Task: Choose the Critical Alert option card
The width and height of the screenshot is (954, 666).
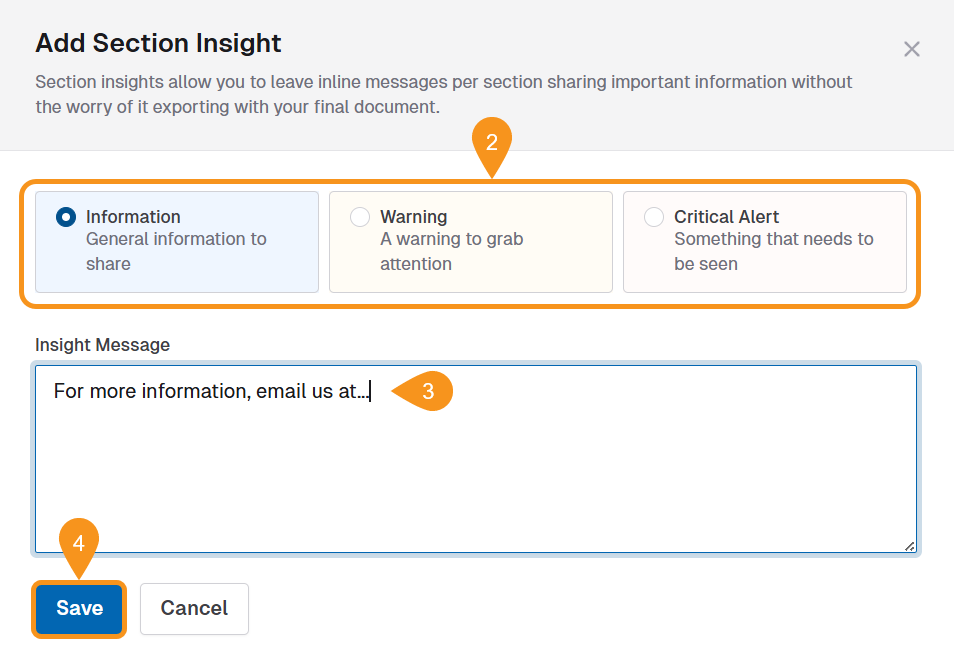Action: [764, 242]
